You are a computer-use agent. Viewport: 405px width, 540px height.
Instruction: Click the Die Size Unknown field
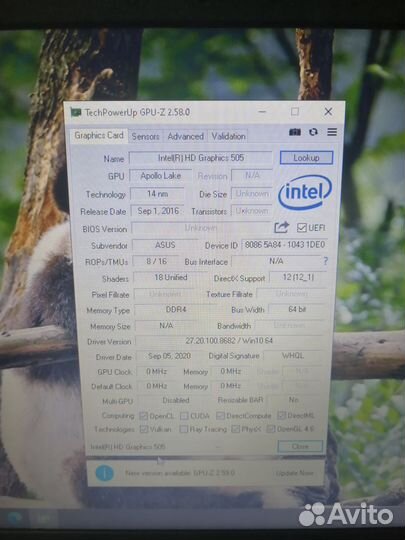[x=252, y=194]
